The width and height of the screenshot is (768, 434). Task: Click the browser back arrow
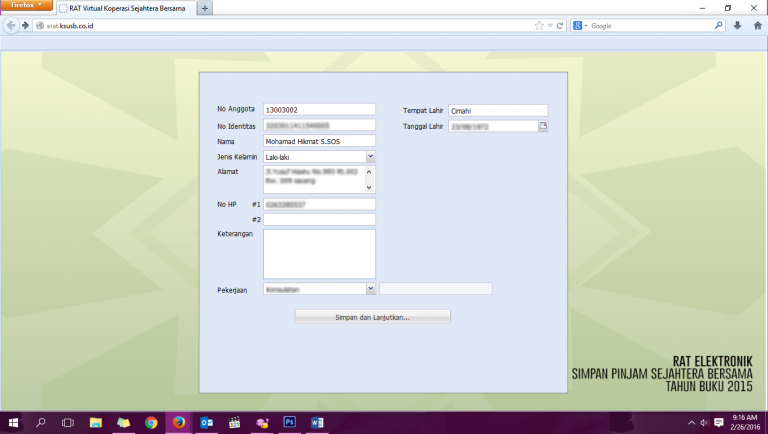(x=11, y=25)
